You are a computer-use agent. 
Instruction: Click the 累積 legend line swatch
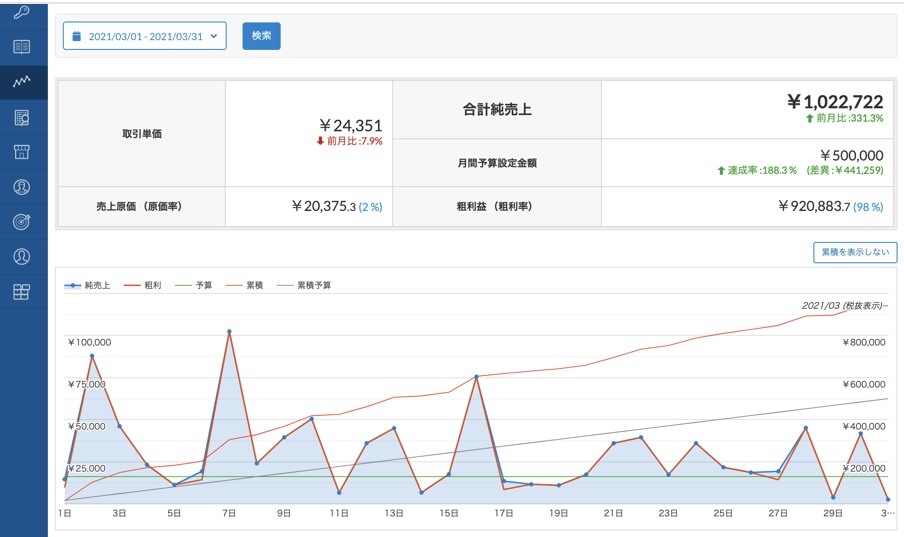click(x=234, y=285)
